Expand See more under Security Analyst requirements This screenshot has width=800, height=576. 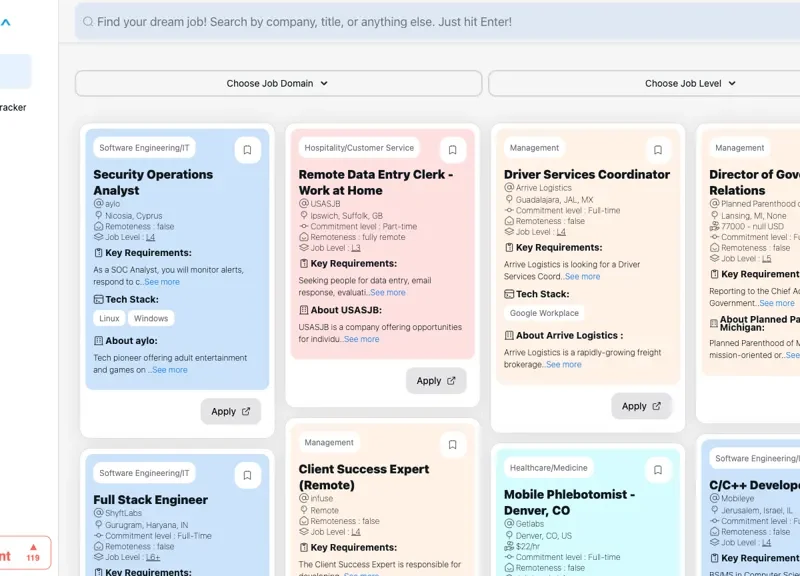coord(162,282)
